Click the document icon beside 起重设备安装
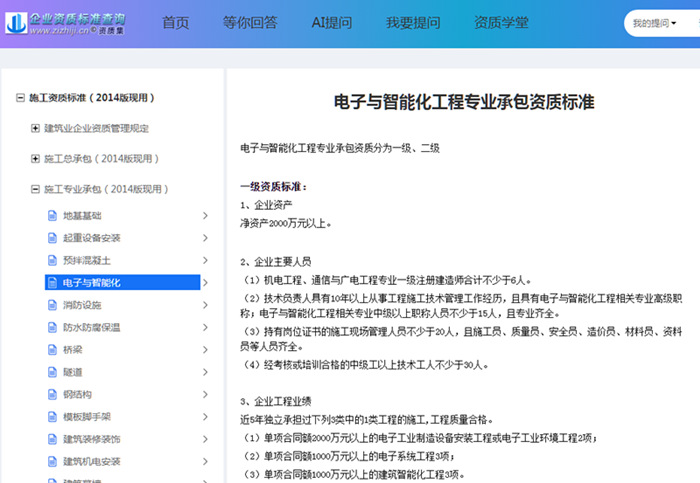 (x=52, y=238)
